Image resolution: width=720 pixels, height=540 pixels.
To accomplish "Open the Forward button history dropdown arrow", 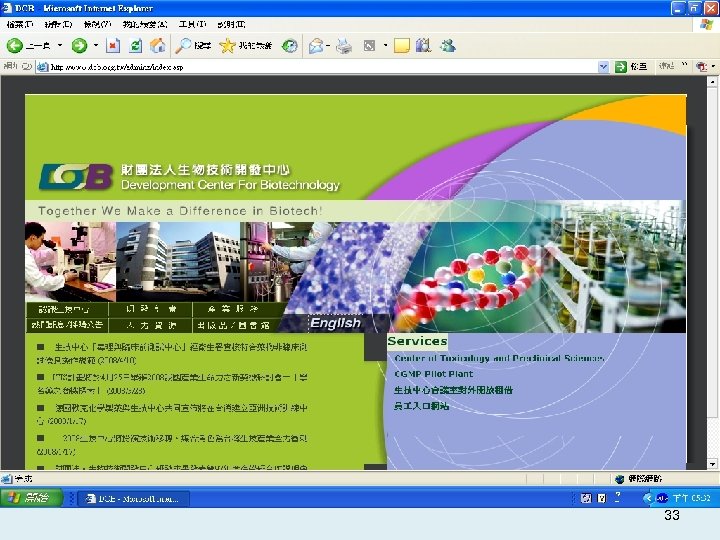I will (x=96, y=45).
